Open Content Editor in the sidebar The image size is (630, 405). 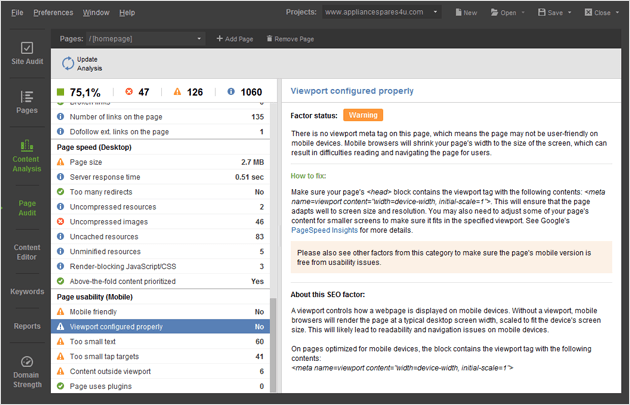[27, 252]
